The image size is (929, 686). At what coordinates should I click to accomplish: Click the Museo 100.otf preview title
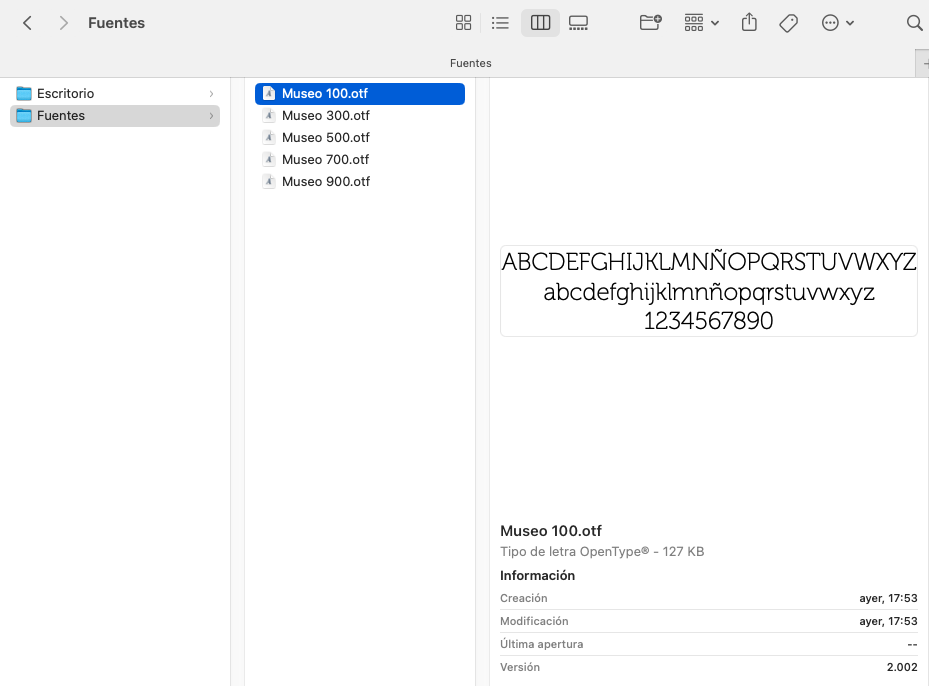(x=550, y=531)
